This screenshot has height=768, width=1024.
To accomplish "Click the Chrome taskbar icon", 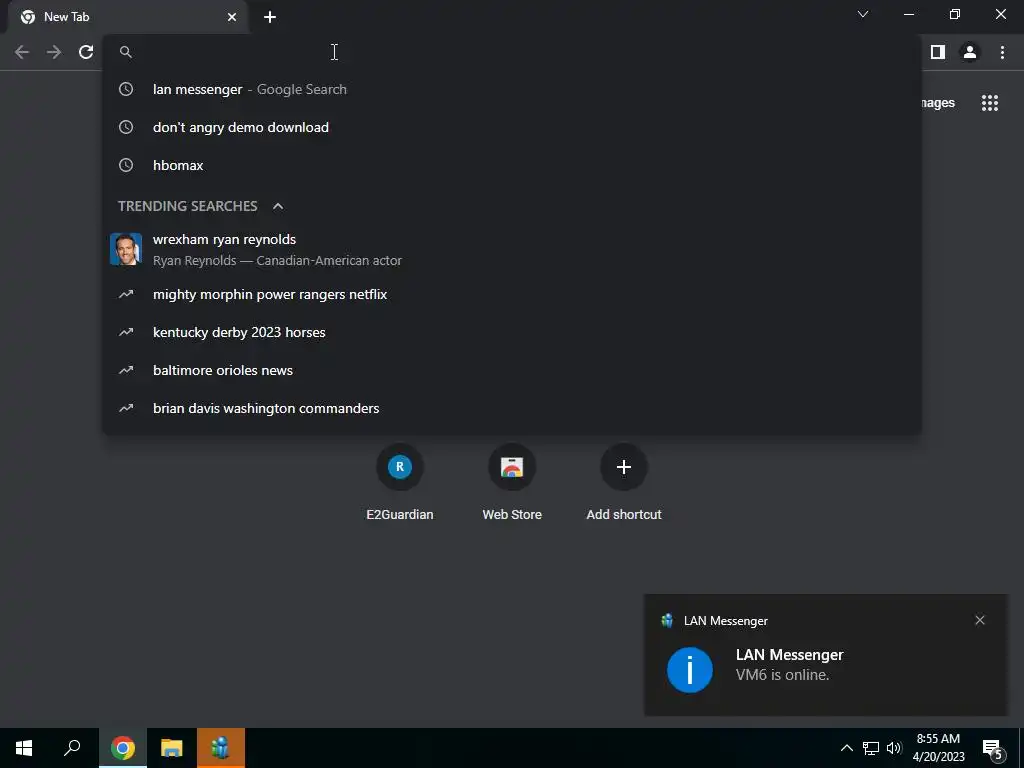I will click(123, 748).
